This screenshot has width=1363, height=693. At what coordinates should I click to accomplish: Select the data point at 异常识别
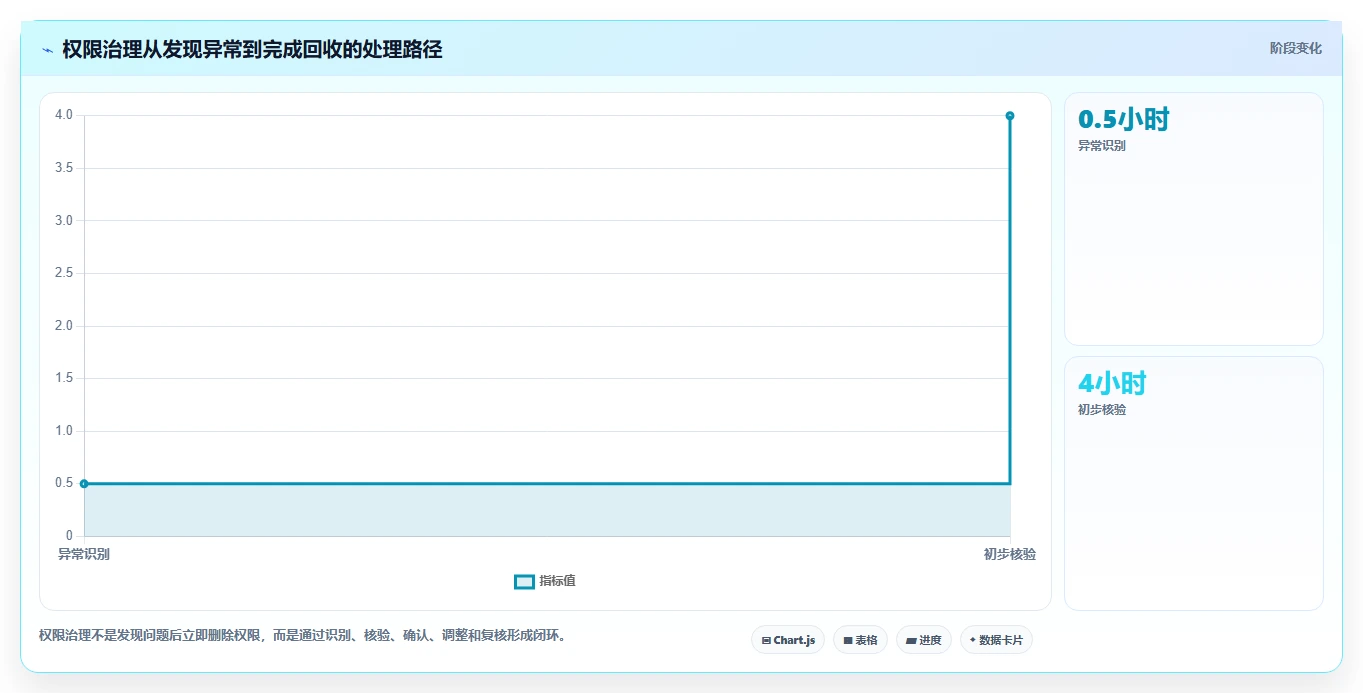pos(84,484)
